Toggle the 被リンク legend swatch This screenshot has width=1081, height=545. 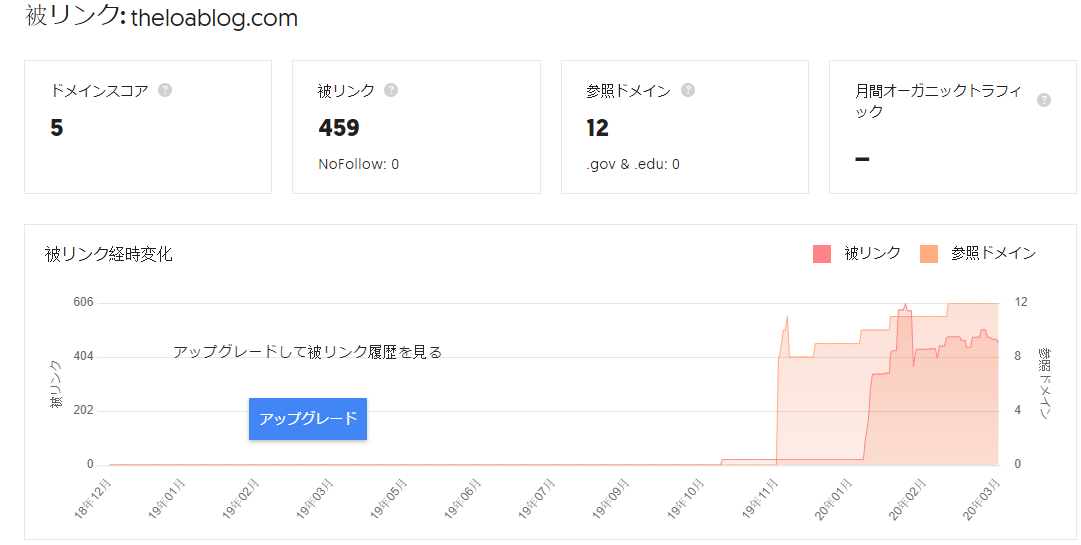click(x=822, y=254)
